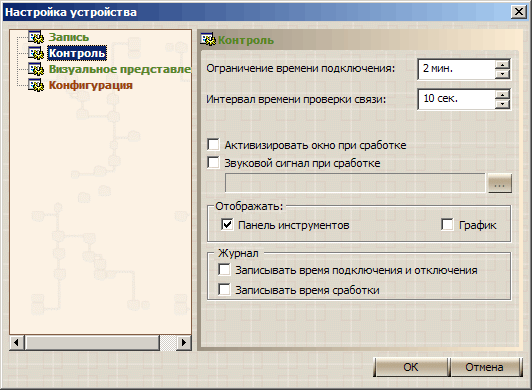
Task: Enable Звуковой сигнал при сработке checkbox
Action: pyautogui.click(x=213, y=162)
